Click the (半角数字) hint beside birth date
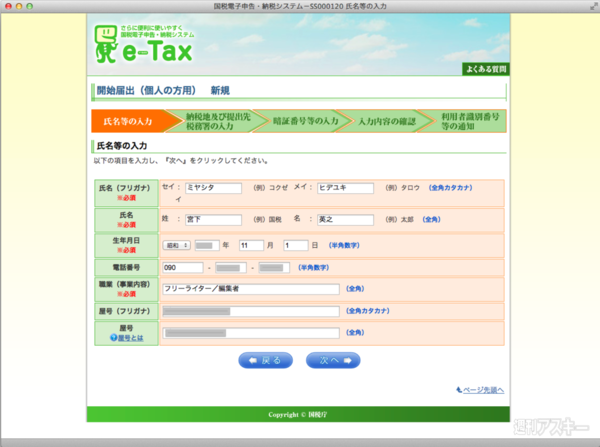Screen dimensions: 600x447 [344, 245]
